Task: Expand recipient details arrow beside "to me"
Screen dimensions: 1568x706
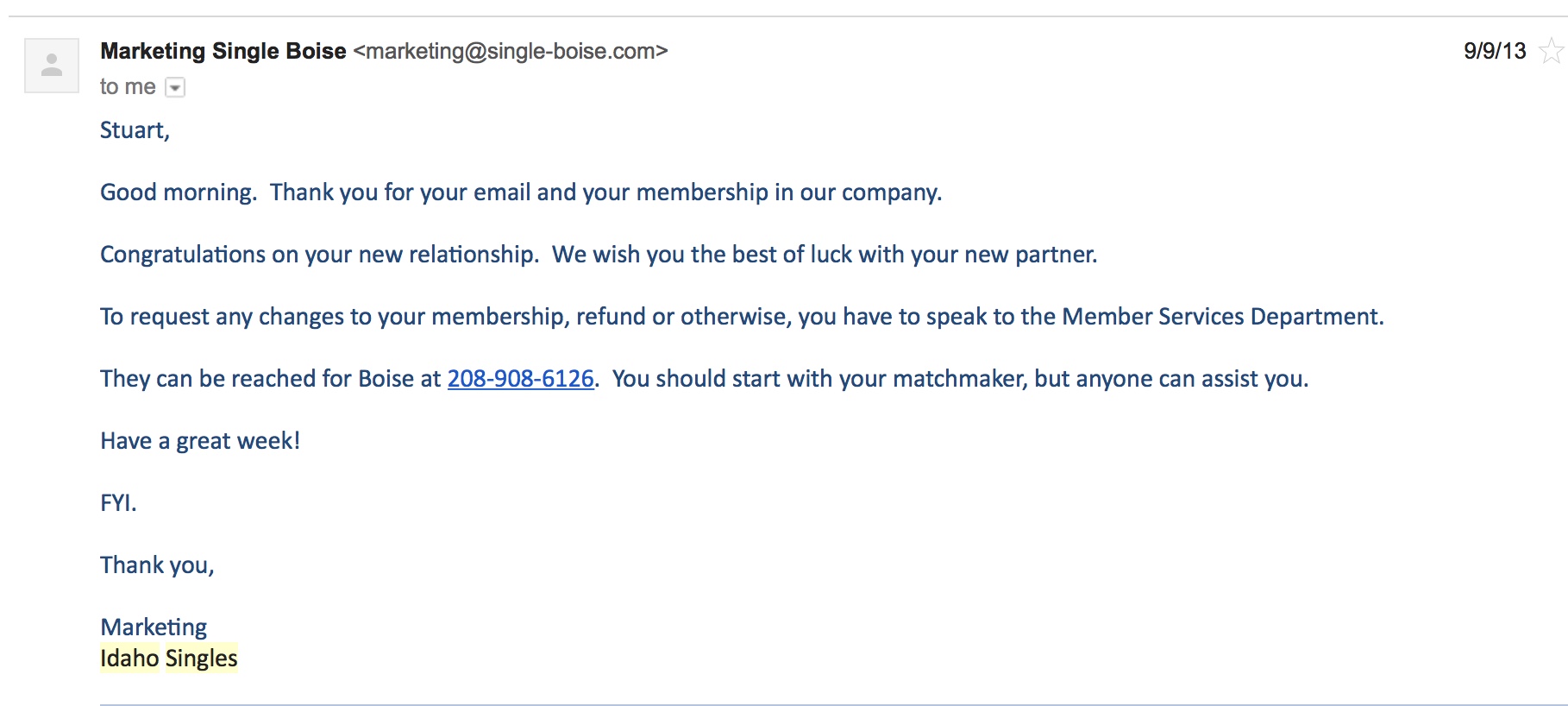Action: (x=175, y=87)
